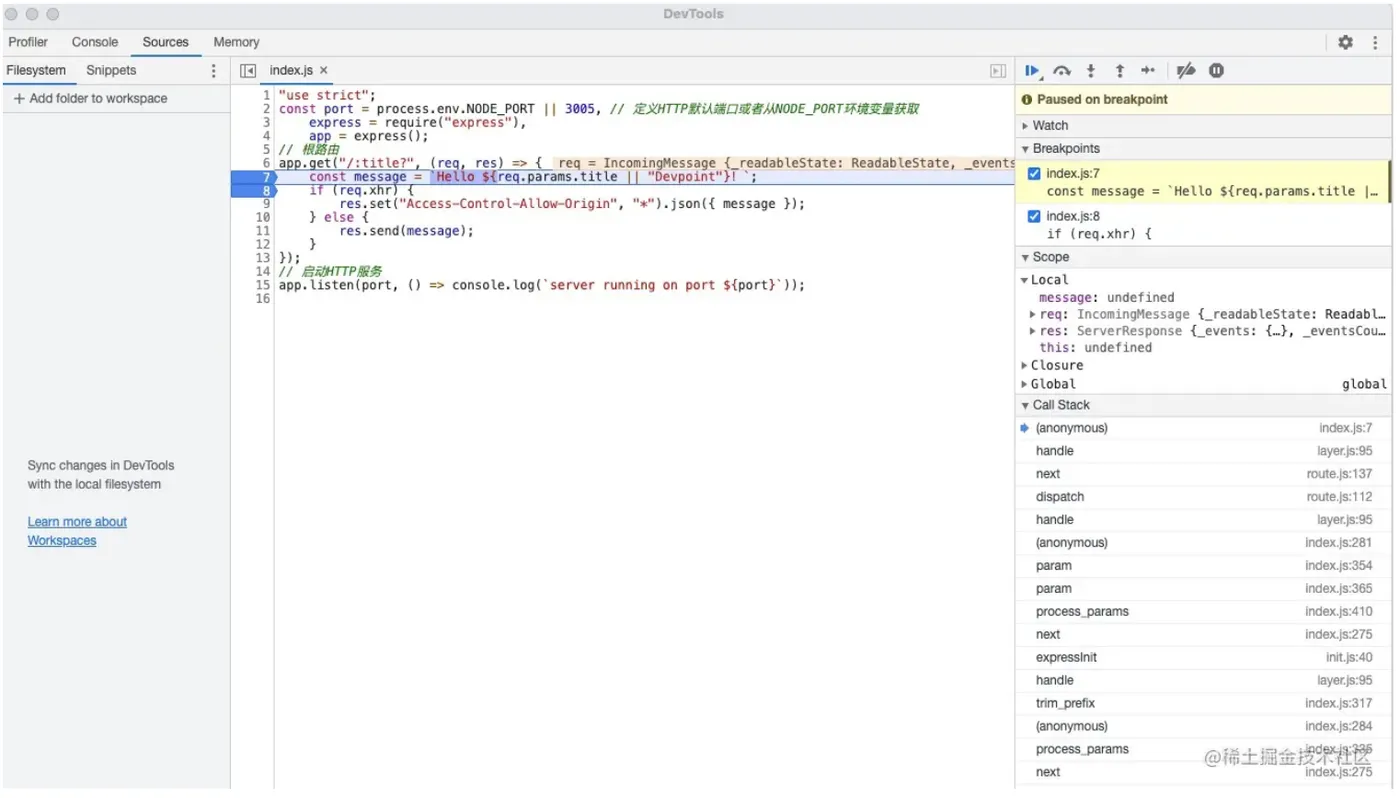Select the Filesystem subtab

(36, 71)
